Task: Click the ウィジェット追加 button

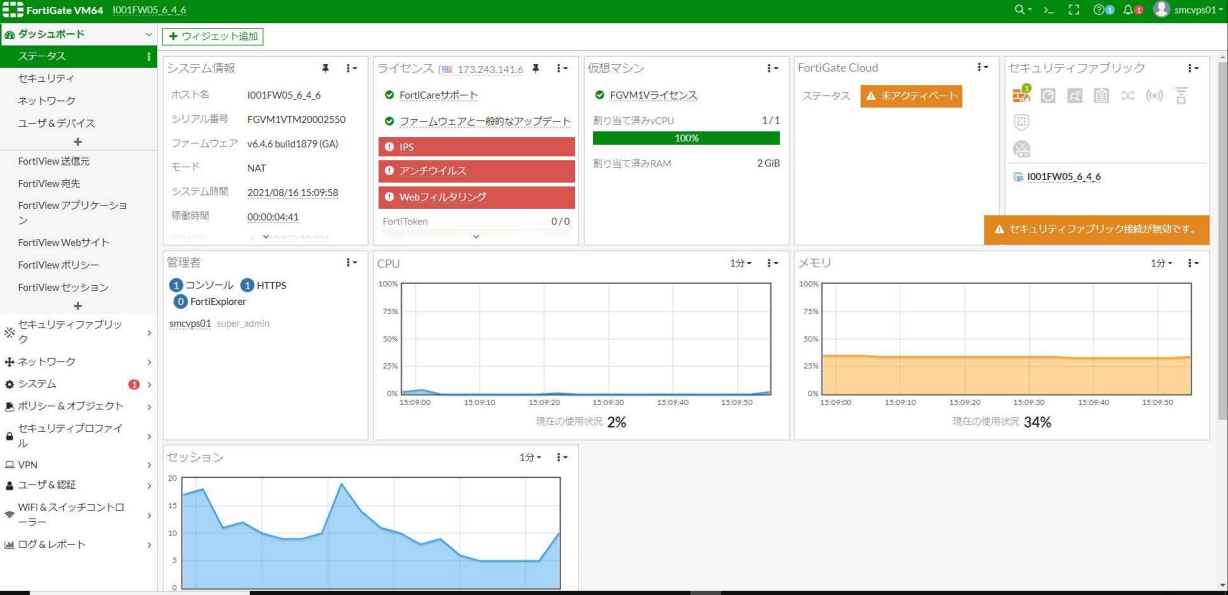Action: pos(213,36)
